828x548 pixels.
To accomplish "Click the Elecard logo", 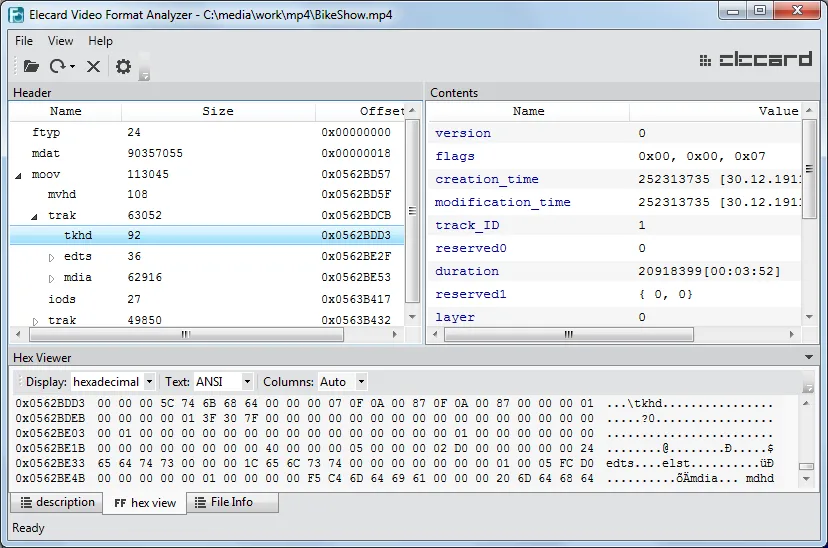I will (756, 60).
